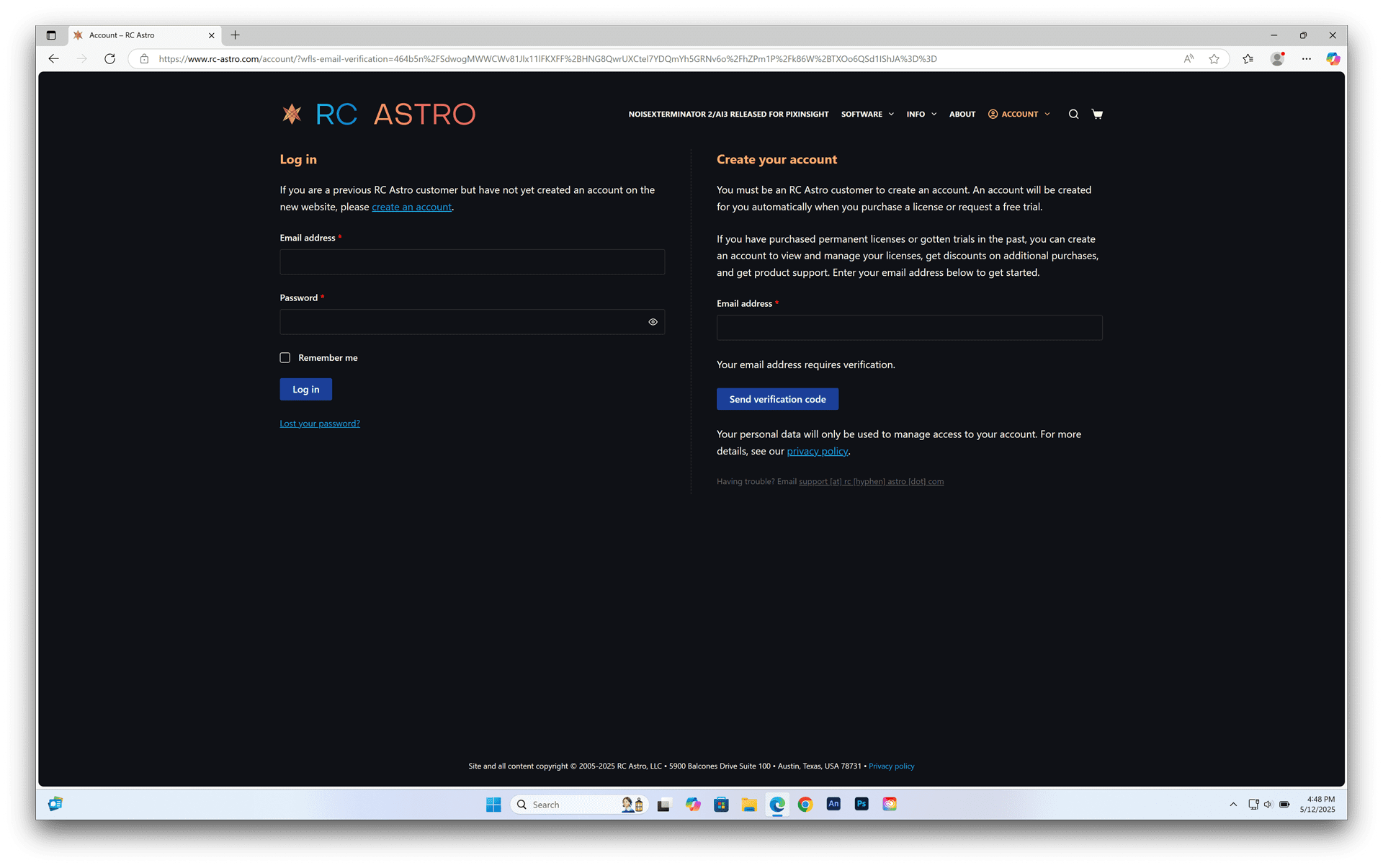Open NoiseXTerminator 2/AI3 release announcement
Image resolution: width=1383 pixels, height=868 pixels.
[x=728, y=114]
